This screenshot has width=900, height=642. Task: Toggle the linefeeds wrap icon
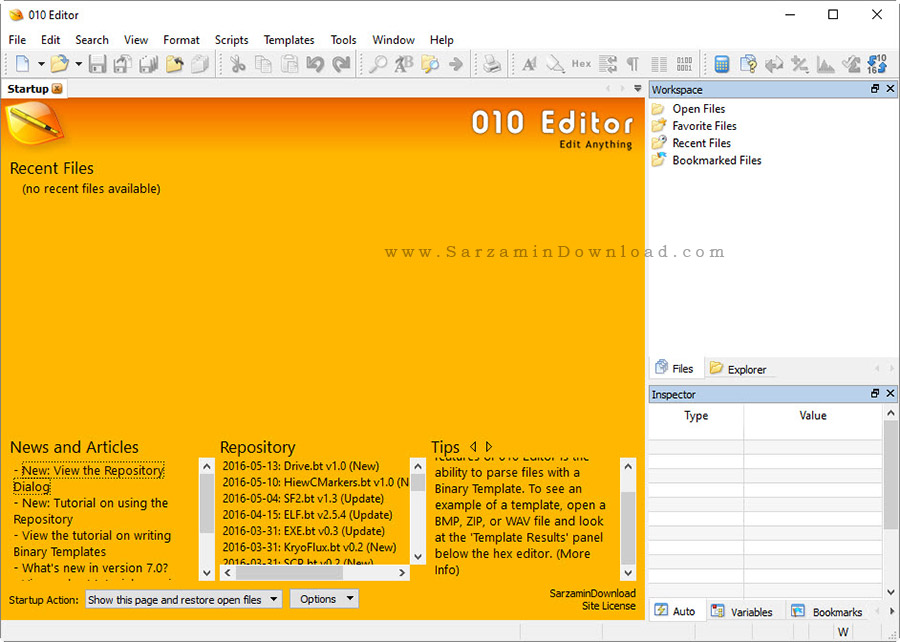click(x=607, y=64)
